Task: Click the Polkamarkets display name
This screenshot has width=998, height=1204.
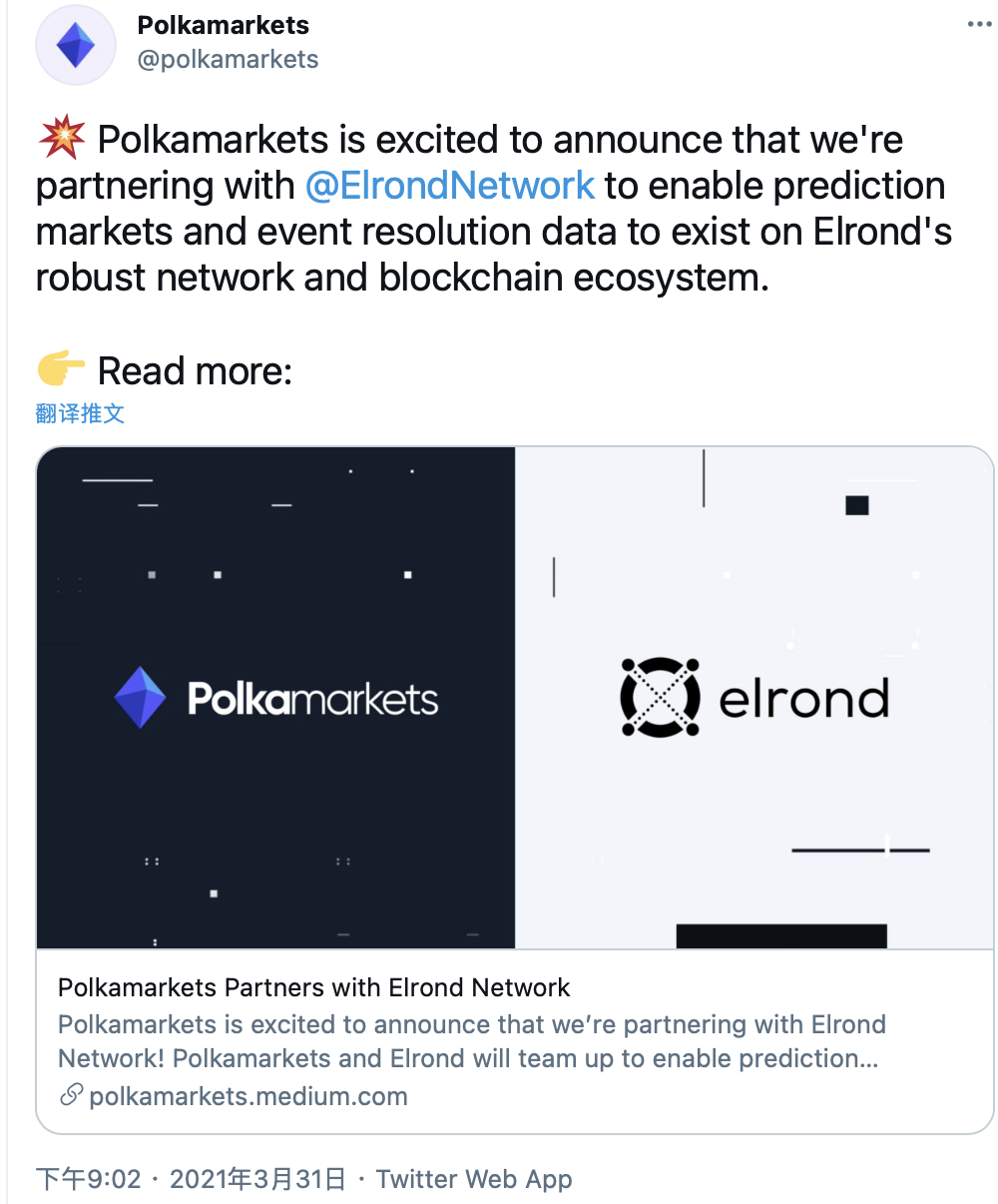Action: point(224,25)
